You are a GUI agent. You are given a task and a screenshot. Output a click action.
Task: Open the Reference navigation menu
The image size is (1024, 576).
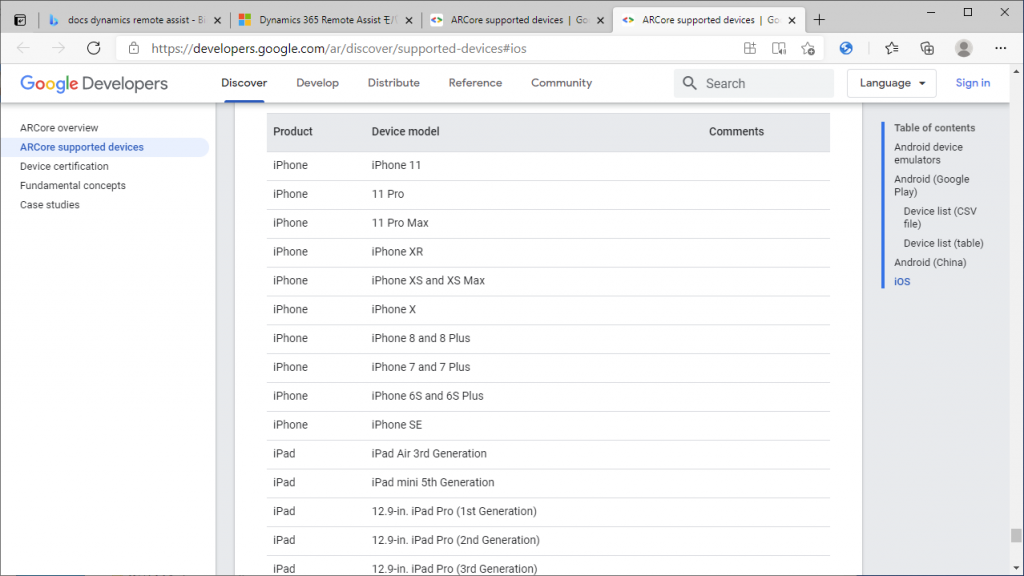tap(475, 83)
